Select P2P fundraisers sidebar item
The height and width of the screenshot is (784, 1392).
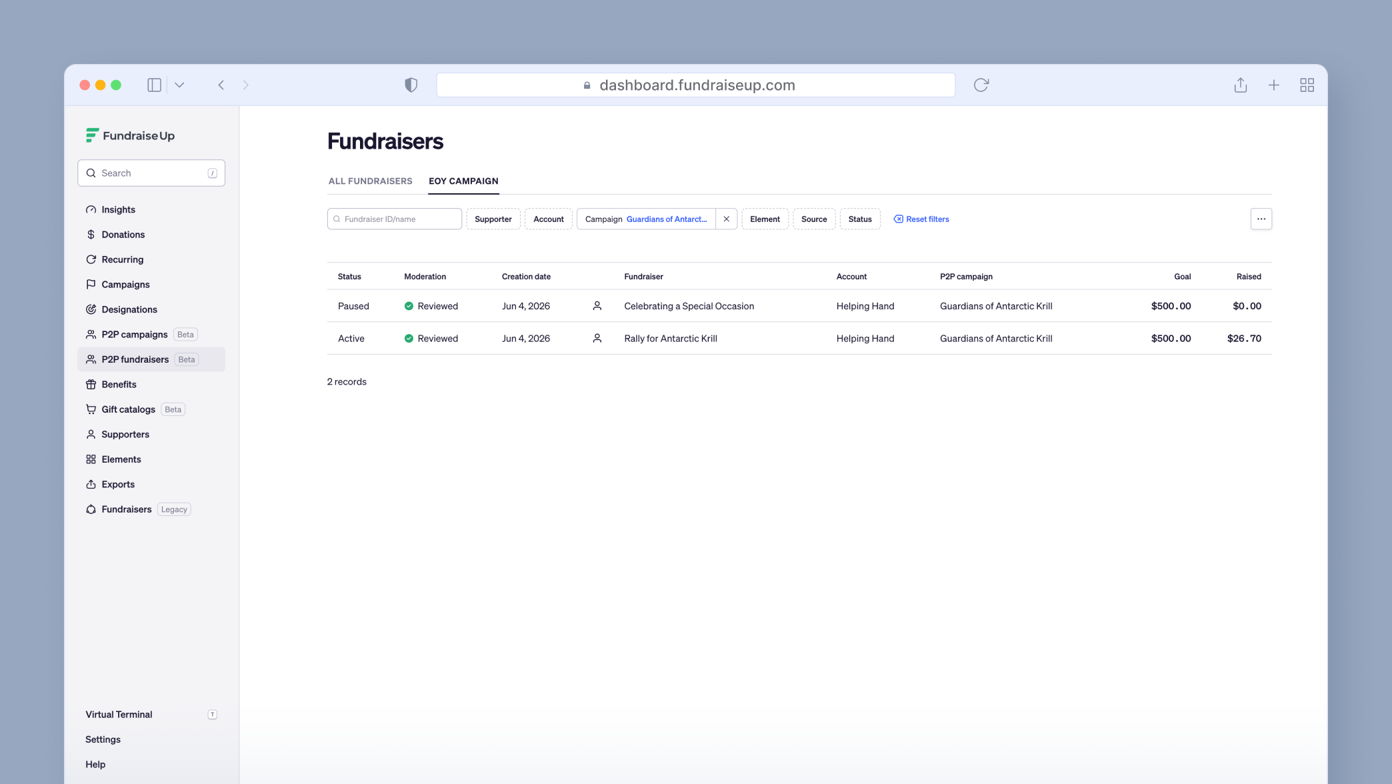coord(151,359)
